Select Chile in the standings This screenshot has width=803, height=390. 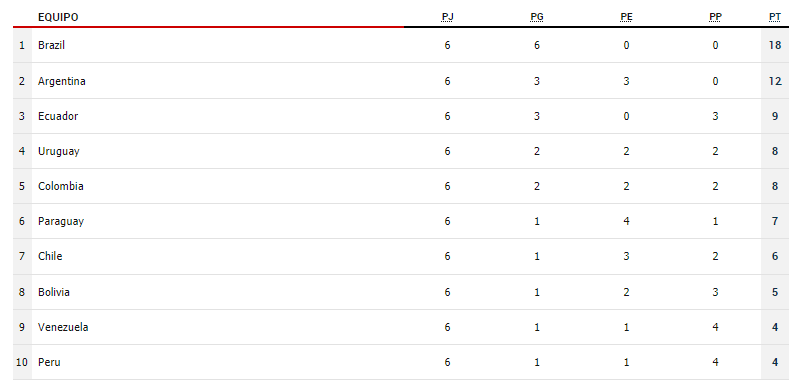[x=50, y=256]
